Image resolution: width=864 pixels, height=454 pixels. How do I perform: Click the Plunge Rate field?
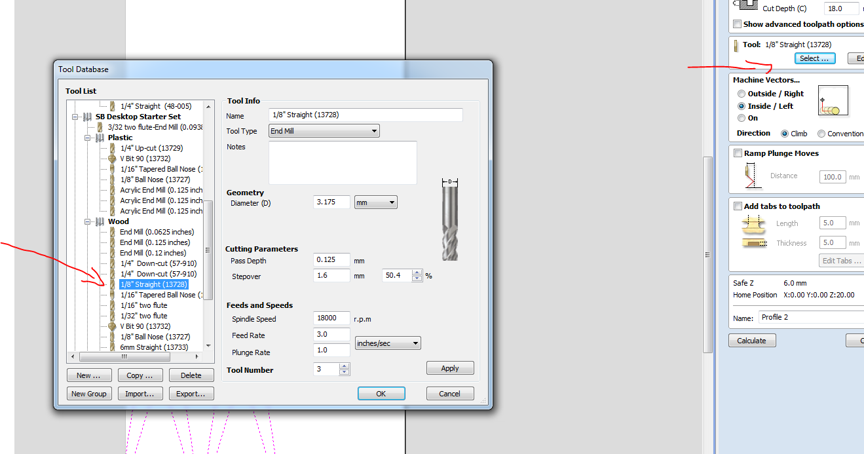(x=332, y=350)
